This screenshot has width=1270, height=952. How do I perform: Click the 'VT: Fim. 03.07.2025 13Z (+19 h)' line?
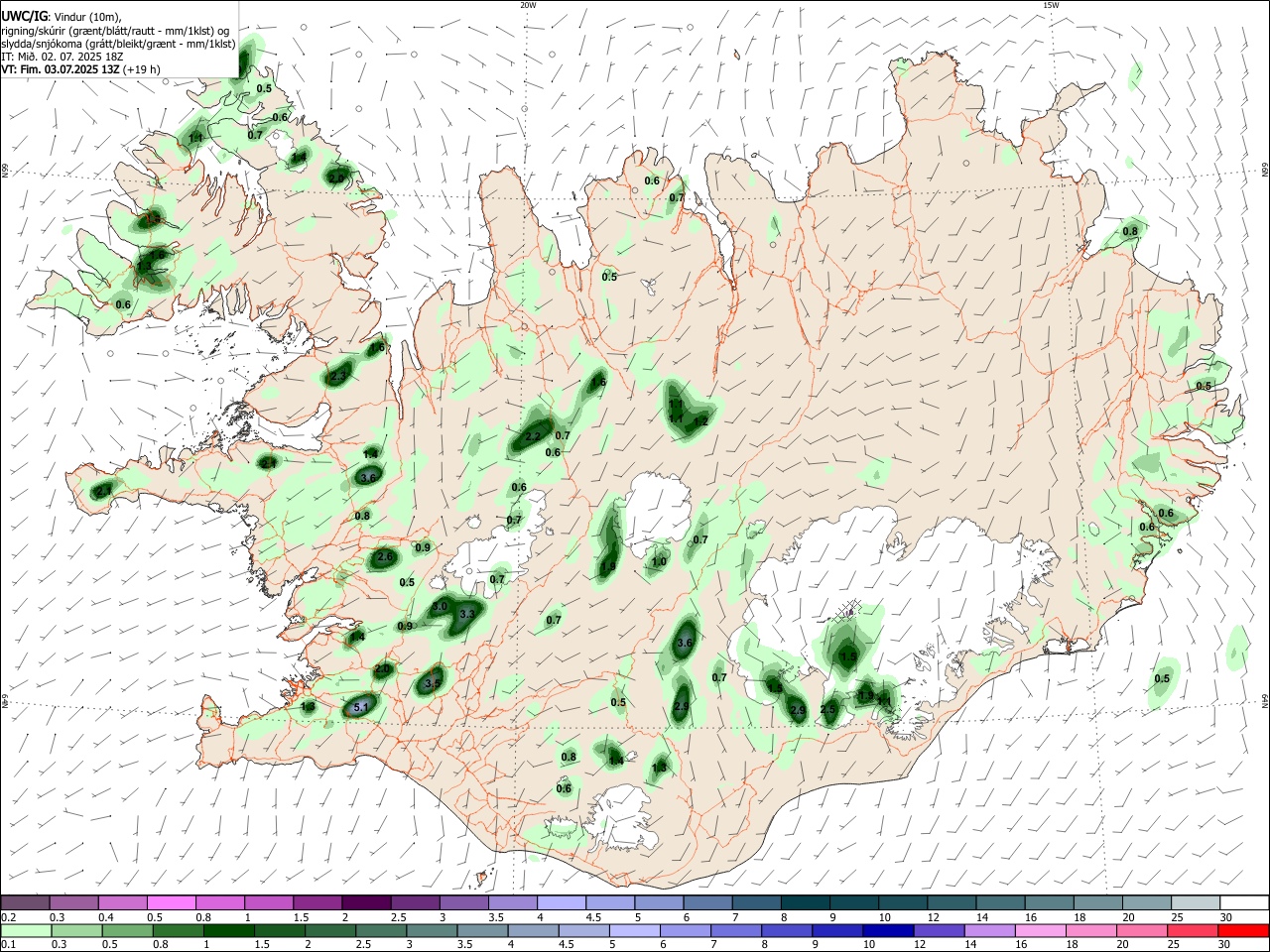coord(81,69)
